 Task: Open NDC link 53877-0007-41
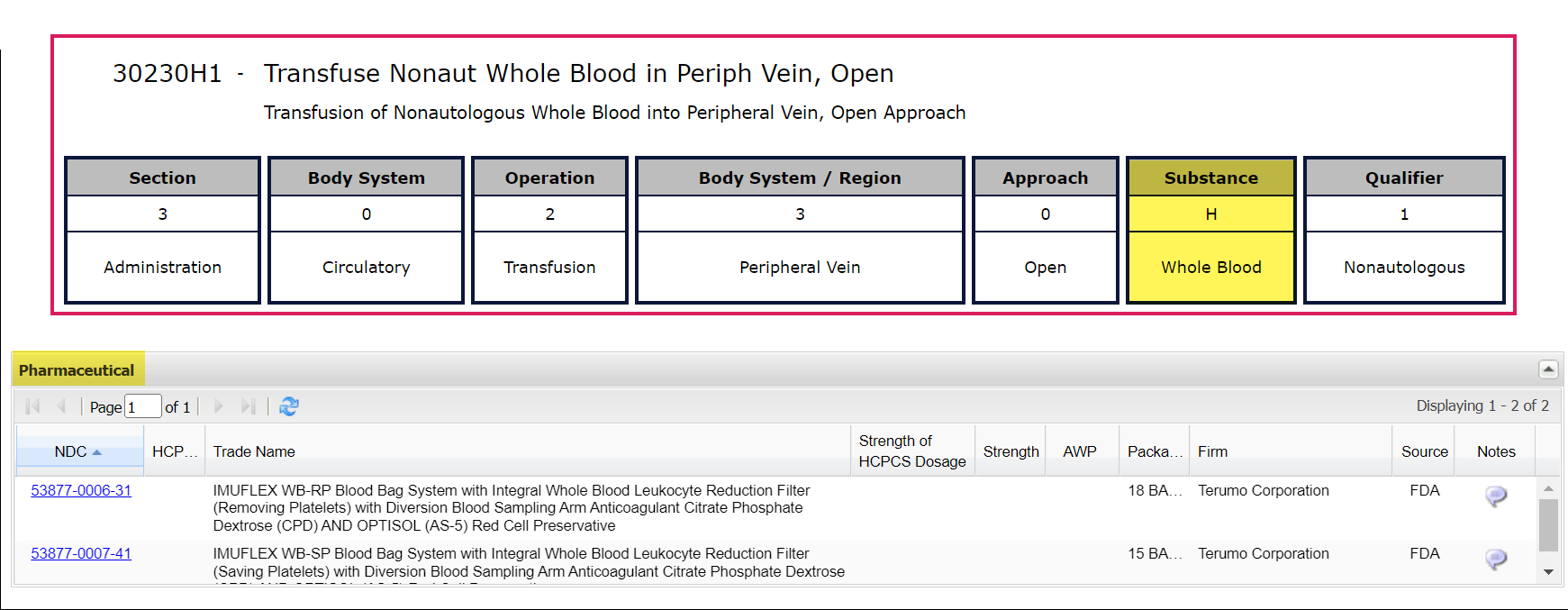pos(81,553)
